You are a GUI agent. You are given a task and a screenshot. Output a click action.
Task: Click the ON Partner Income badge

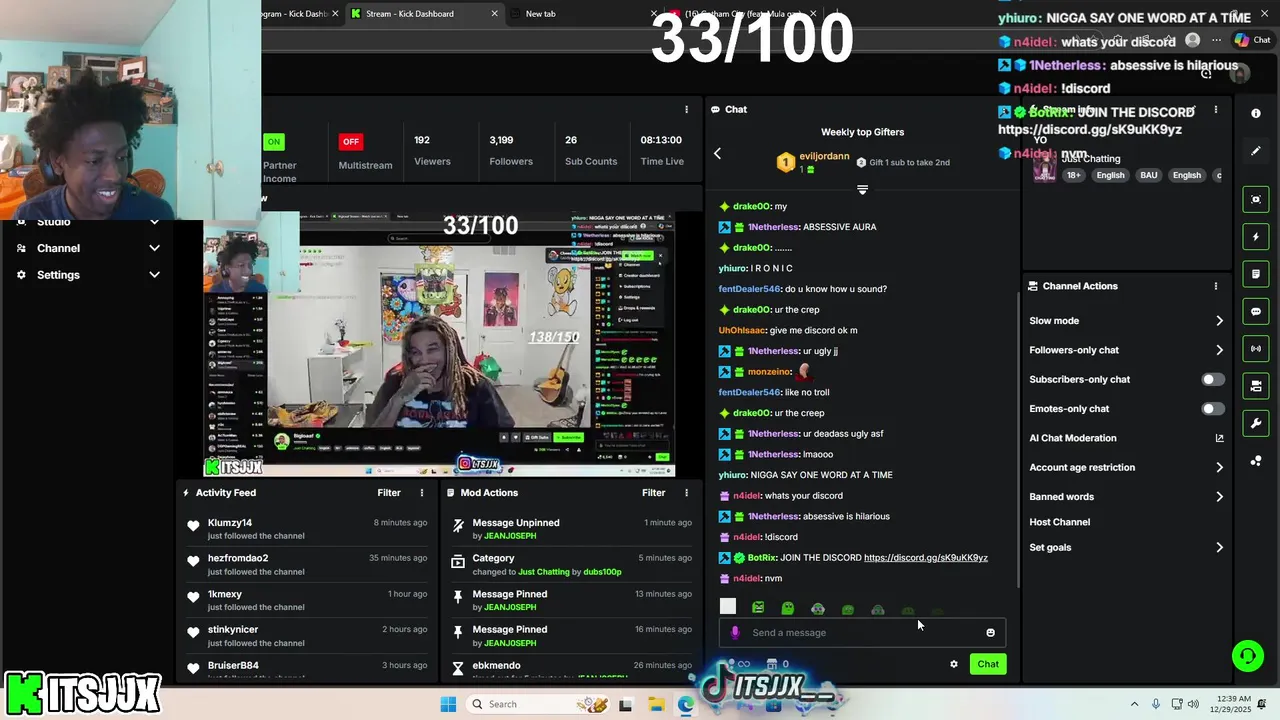[x=274, y=142]
